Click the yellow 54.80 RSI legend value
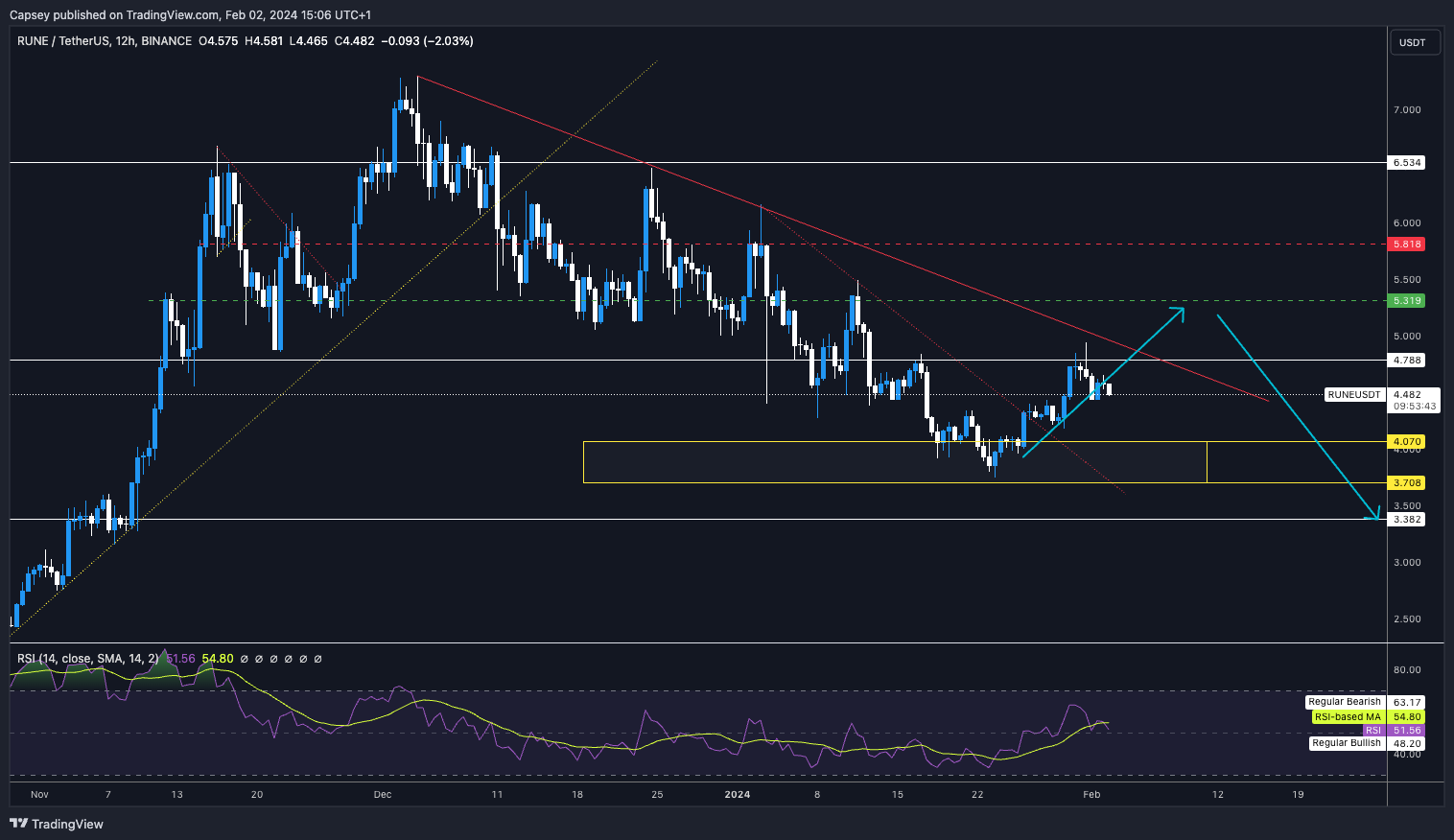The height and width of the screenshot is (840, 1454). tap(218, 659)
